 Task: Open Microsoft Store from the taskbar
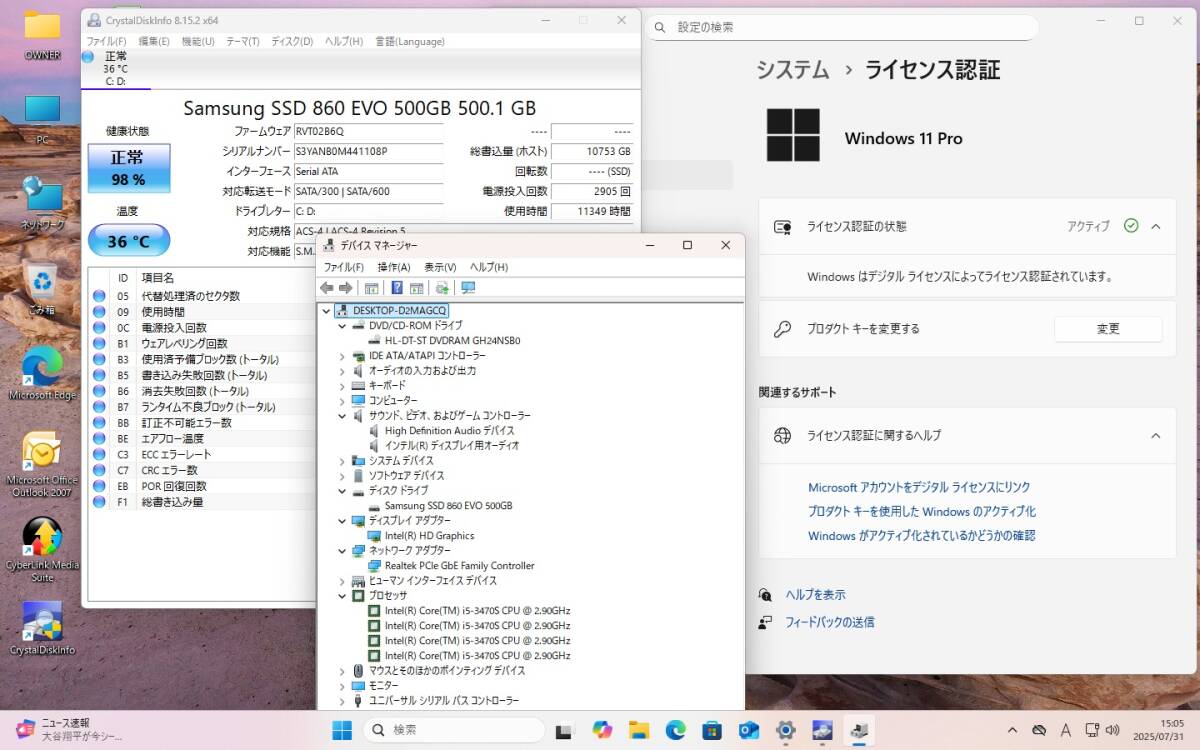coord(712,730)
